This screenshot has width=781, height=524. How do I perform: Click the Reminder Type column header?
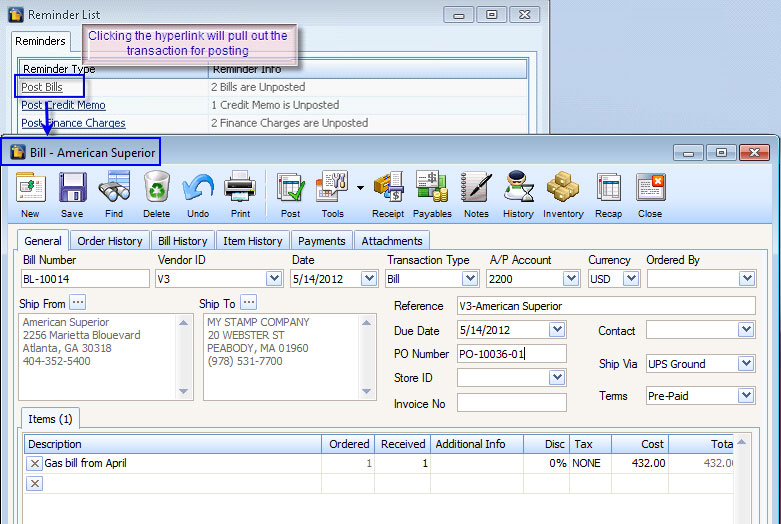tap(113, 69)
